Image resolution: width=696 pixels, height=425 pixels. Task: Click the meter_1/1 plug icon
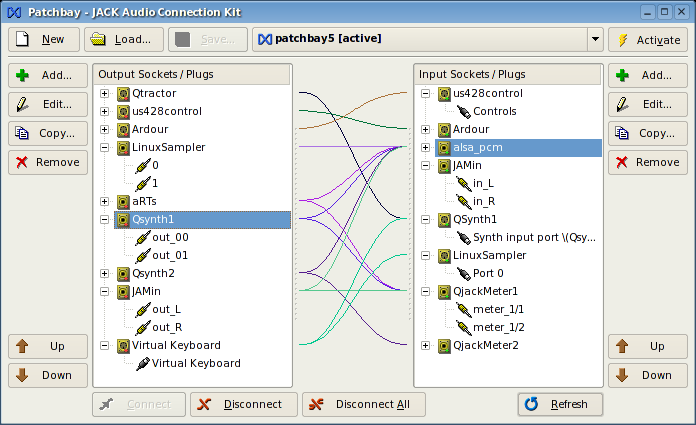coord(463,310)
